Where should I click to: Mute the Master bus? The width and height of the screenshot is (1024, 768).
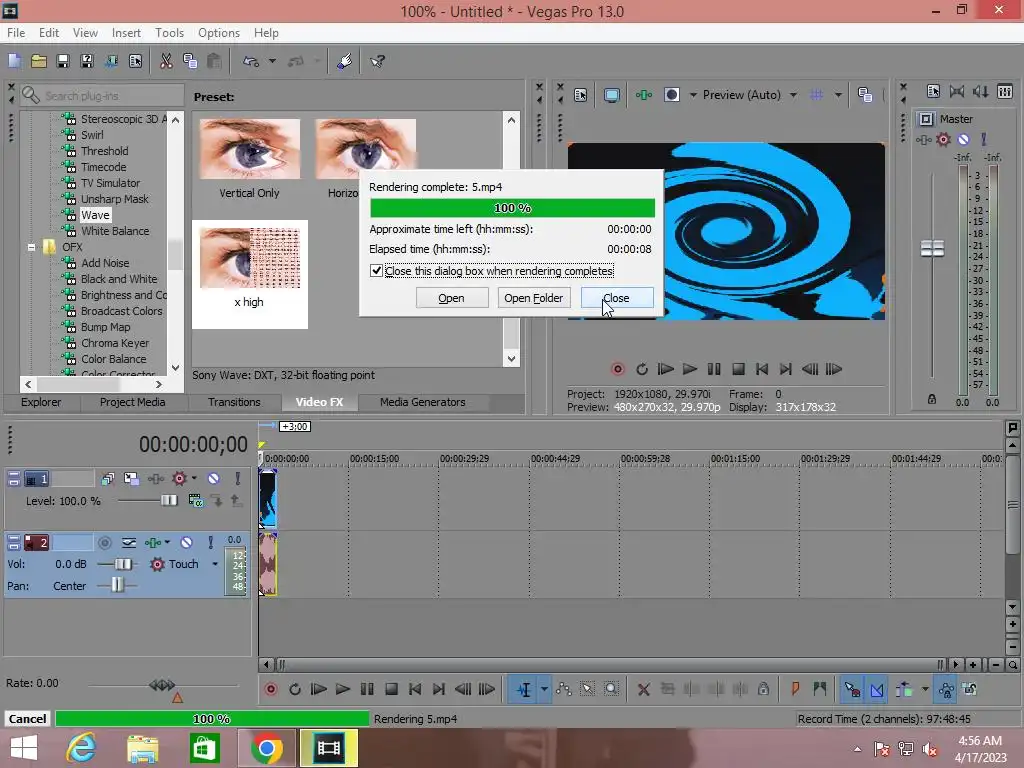pos(963,139)
